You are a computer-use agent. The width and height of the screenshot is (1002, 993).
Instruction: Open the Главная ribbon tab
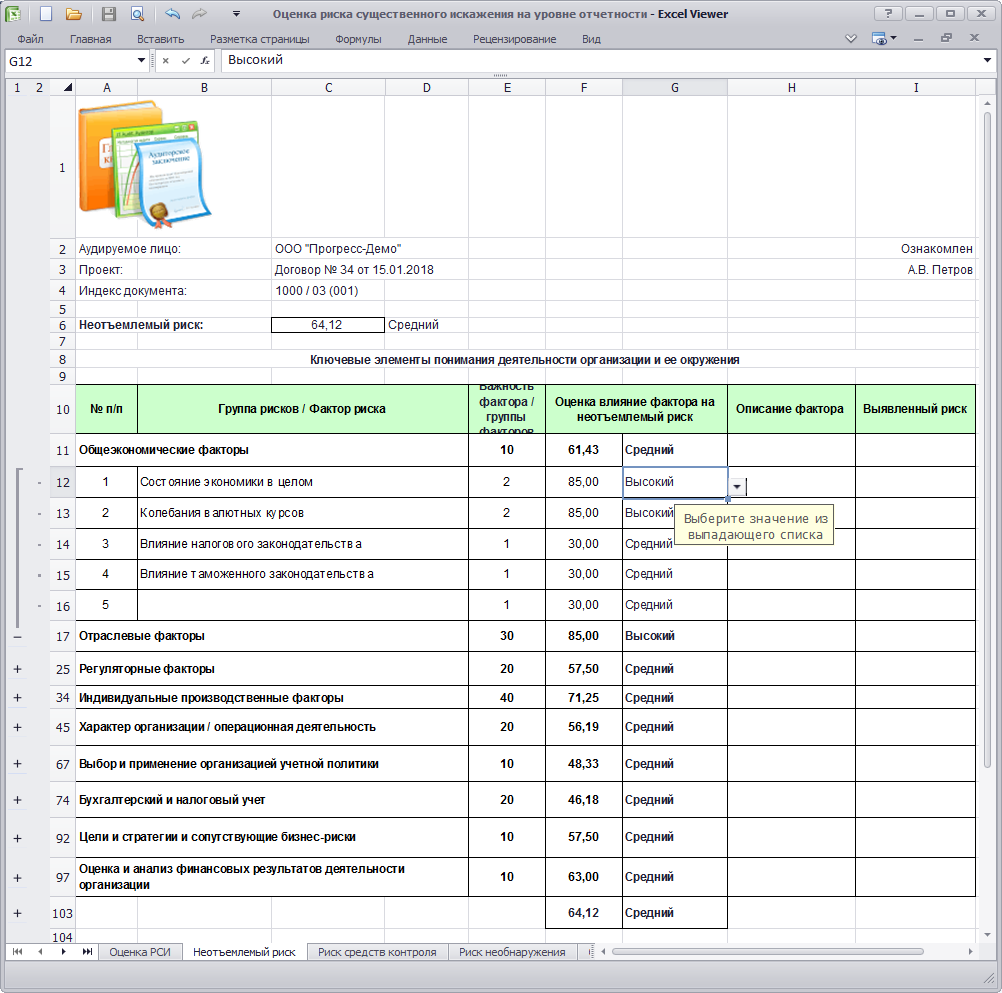pyautogui.click(x=90, y=39)
